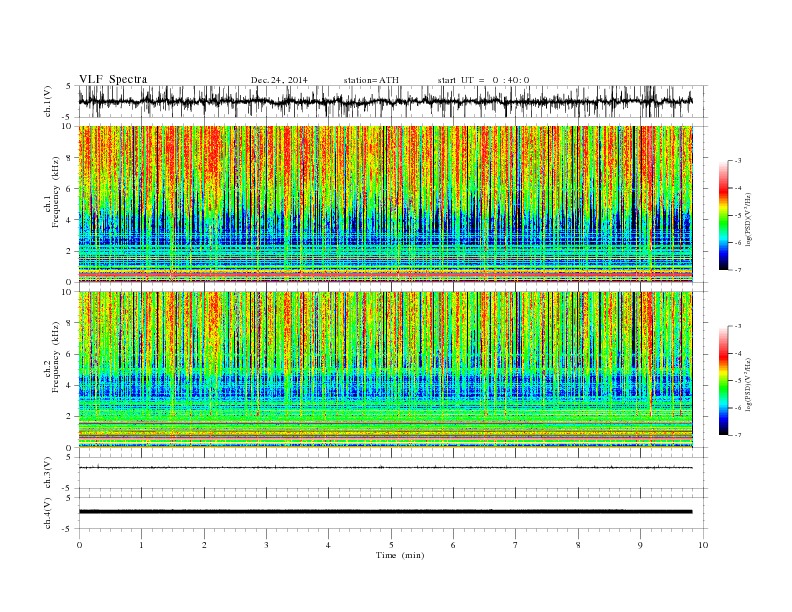Click time axis tick label '10'
The image size is (792, 612).
(703, 545)
